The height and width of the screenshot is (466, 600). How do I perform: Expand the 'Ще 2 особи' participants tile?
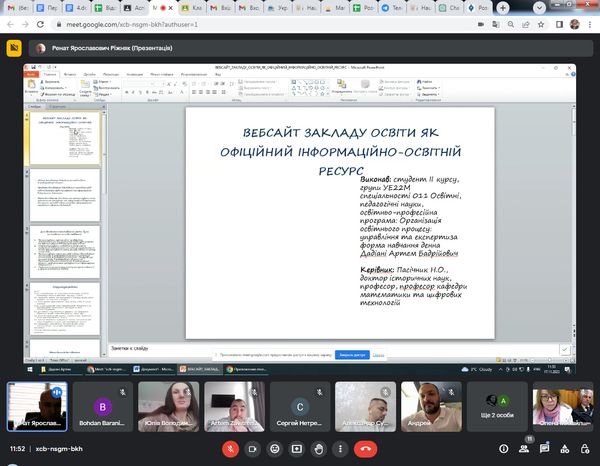(x=495, y=405)
